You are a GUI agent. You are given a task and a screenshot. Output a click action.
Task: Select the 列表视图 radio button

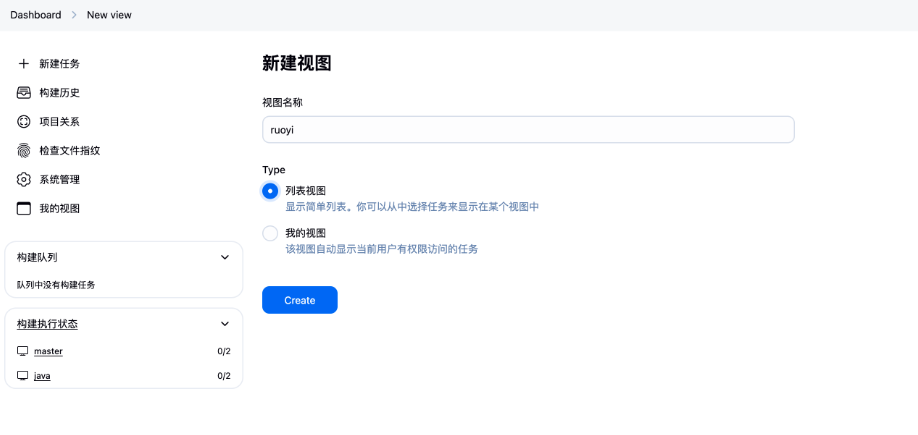pos(270,191)
